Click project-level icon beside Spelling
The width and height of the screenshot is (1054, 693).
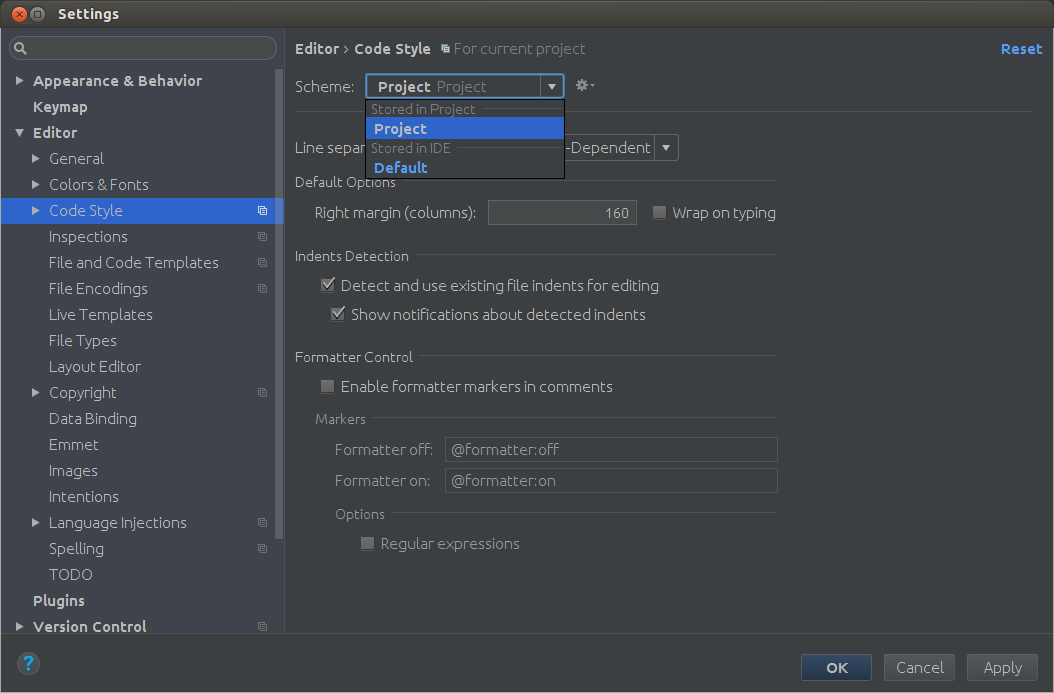coord(262,549)
